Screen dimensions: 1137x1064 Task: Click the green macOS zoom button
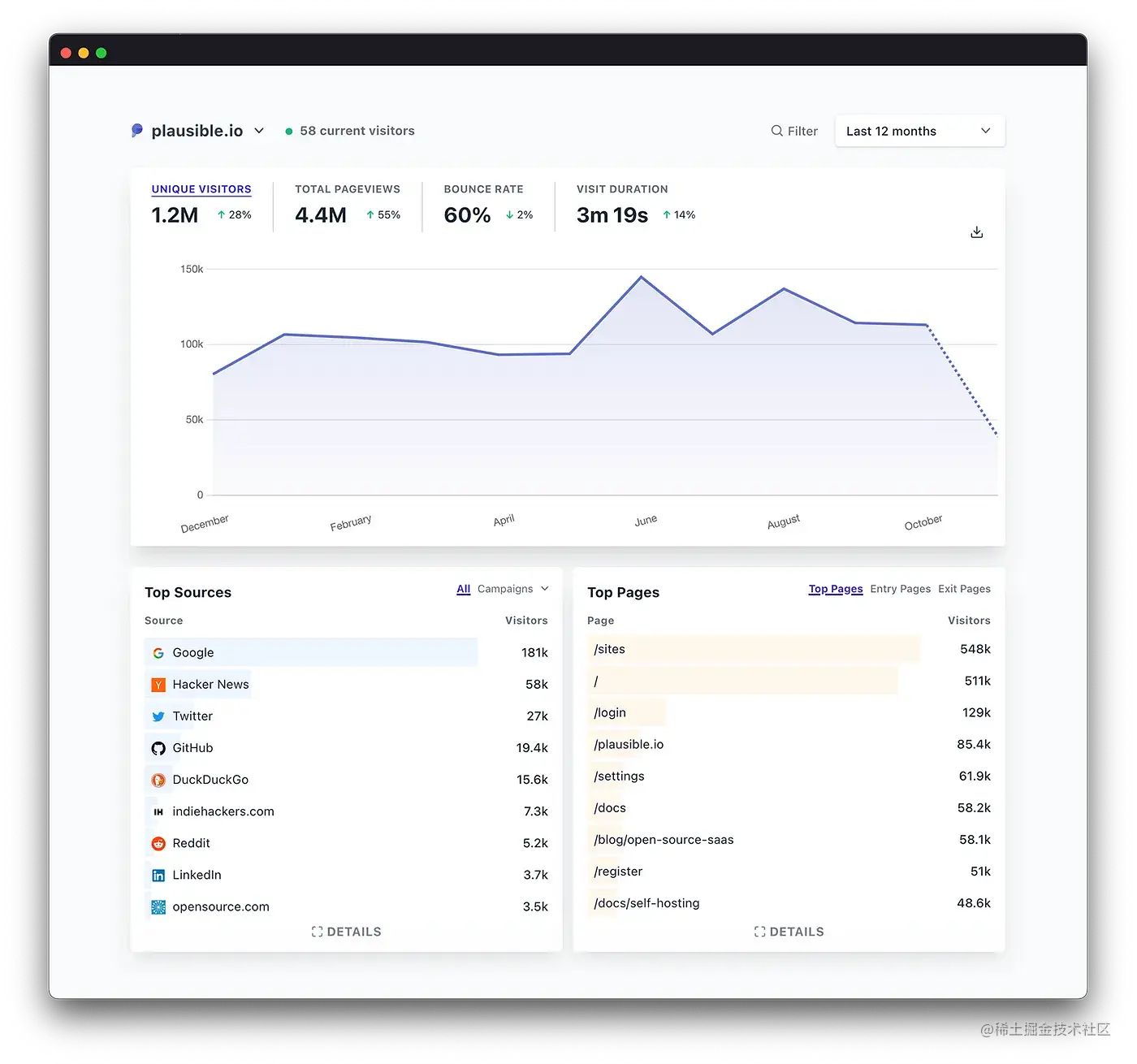(x=102, y=53)
